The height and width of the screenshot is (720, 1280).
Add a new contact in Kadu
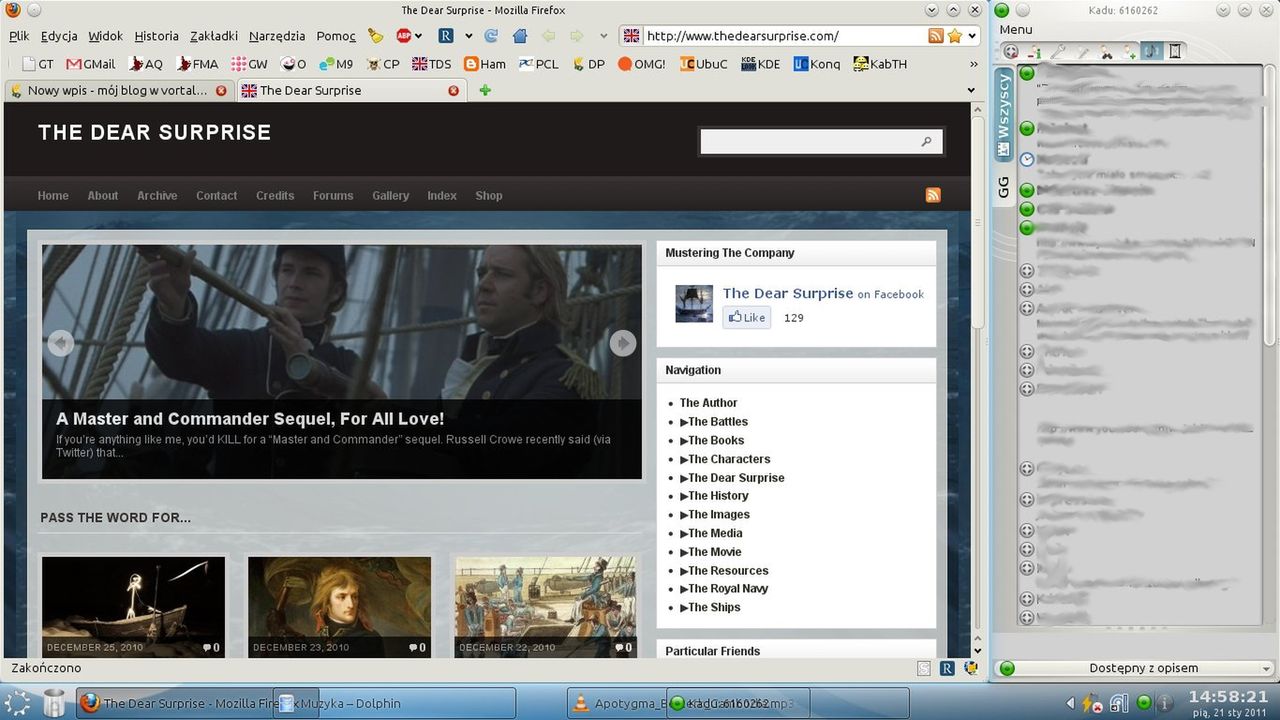click(1130, 51)
